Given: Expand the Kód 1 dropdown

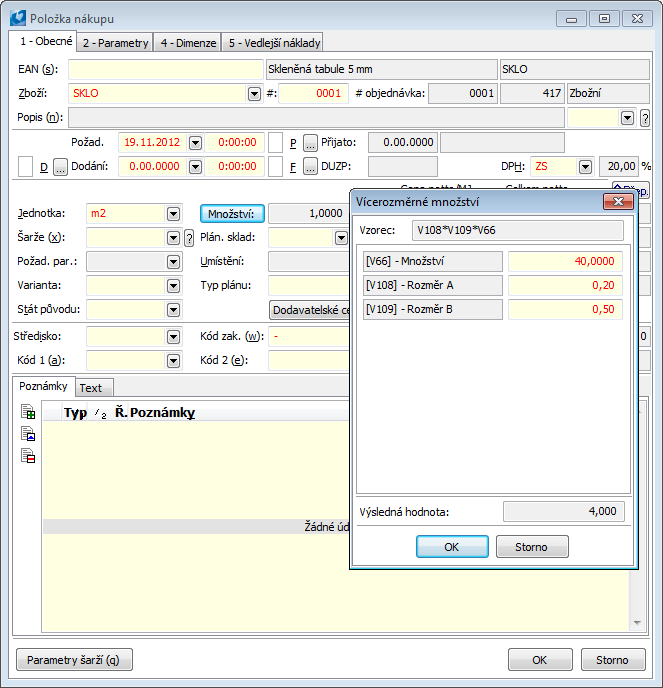Looking at the screenshot, I should click(173, 361).
